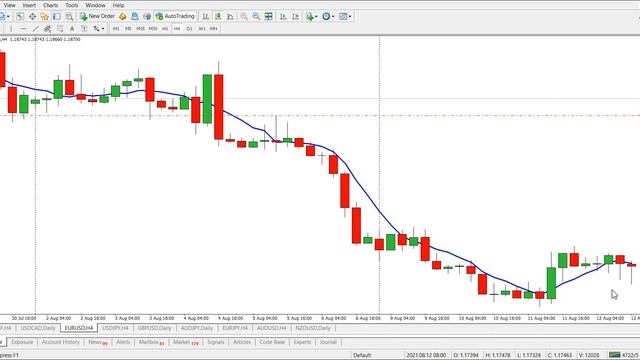Open the View menu
The height and width of the screenshot is (360, 640).
tap(9, 5)
